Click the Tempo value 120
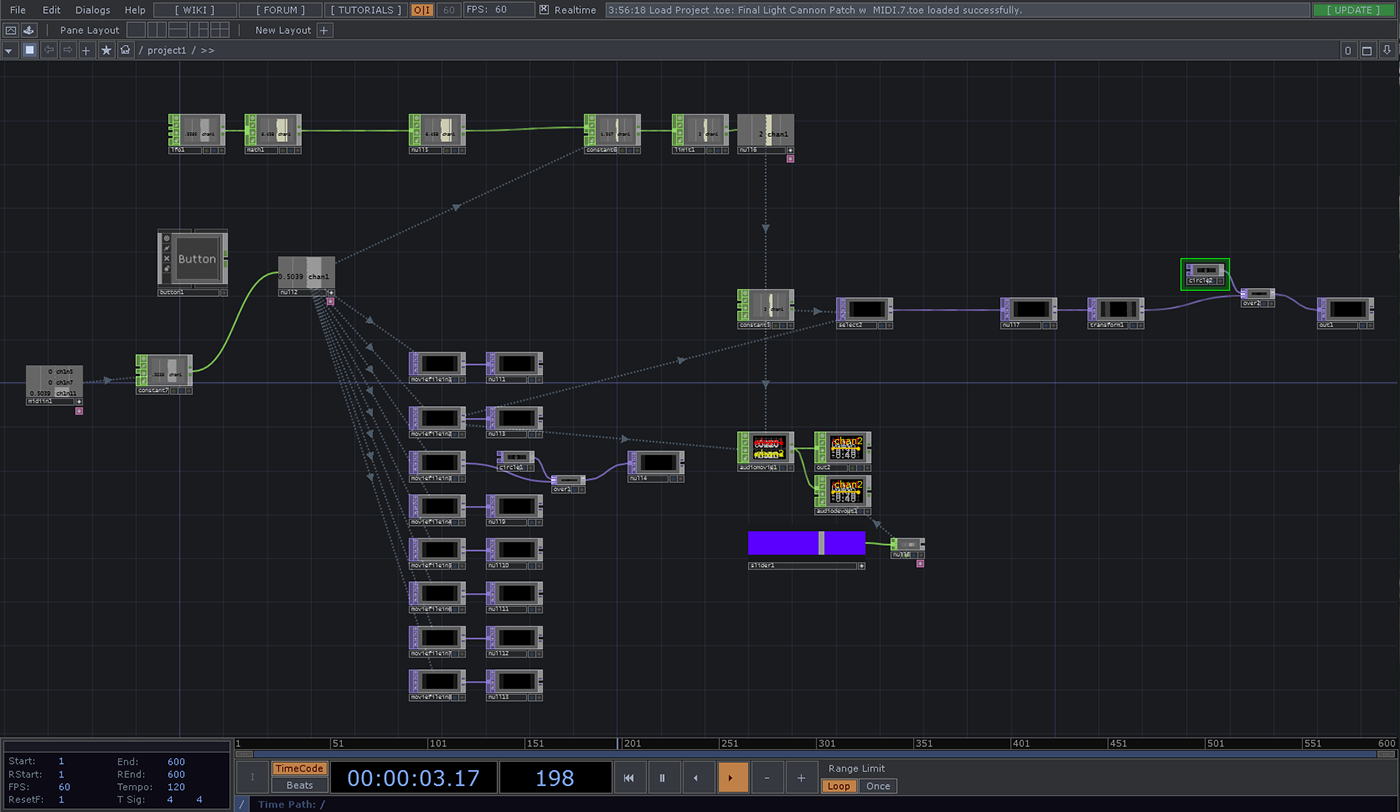1400x812 pixels. point(176,787)
